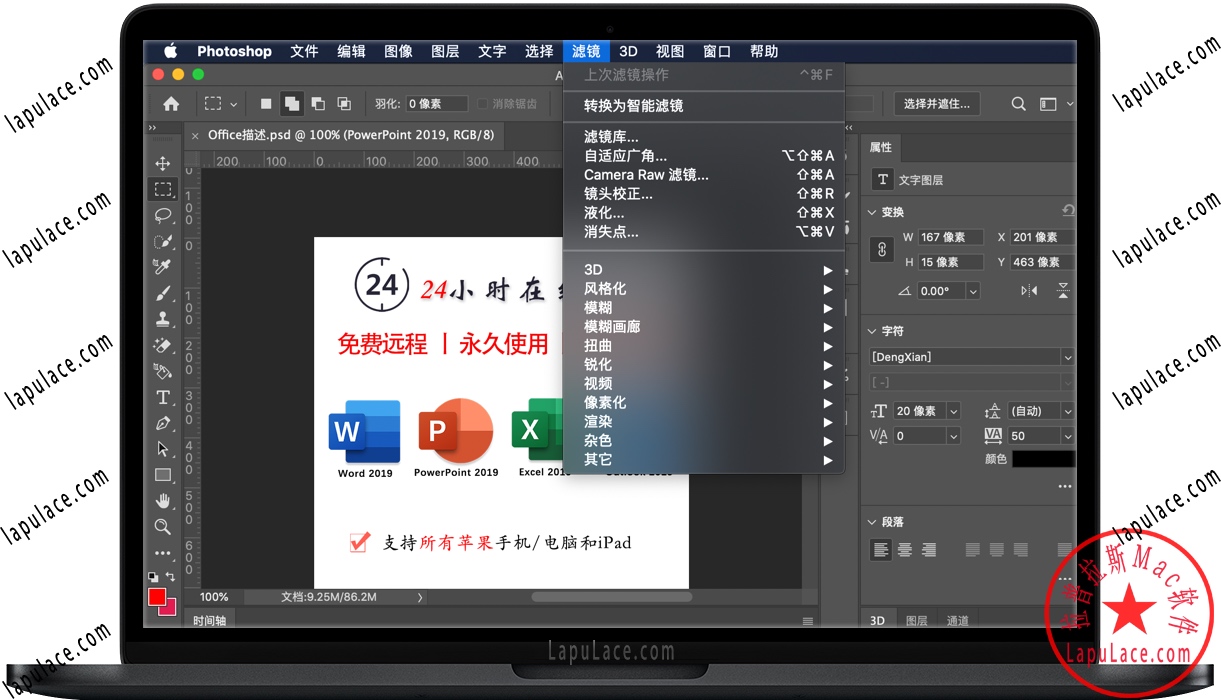Click the W width input field showing 167像素
This screenshot has width=1221, height=700.
[x=948, y=237]
